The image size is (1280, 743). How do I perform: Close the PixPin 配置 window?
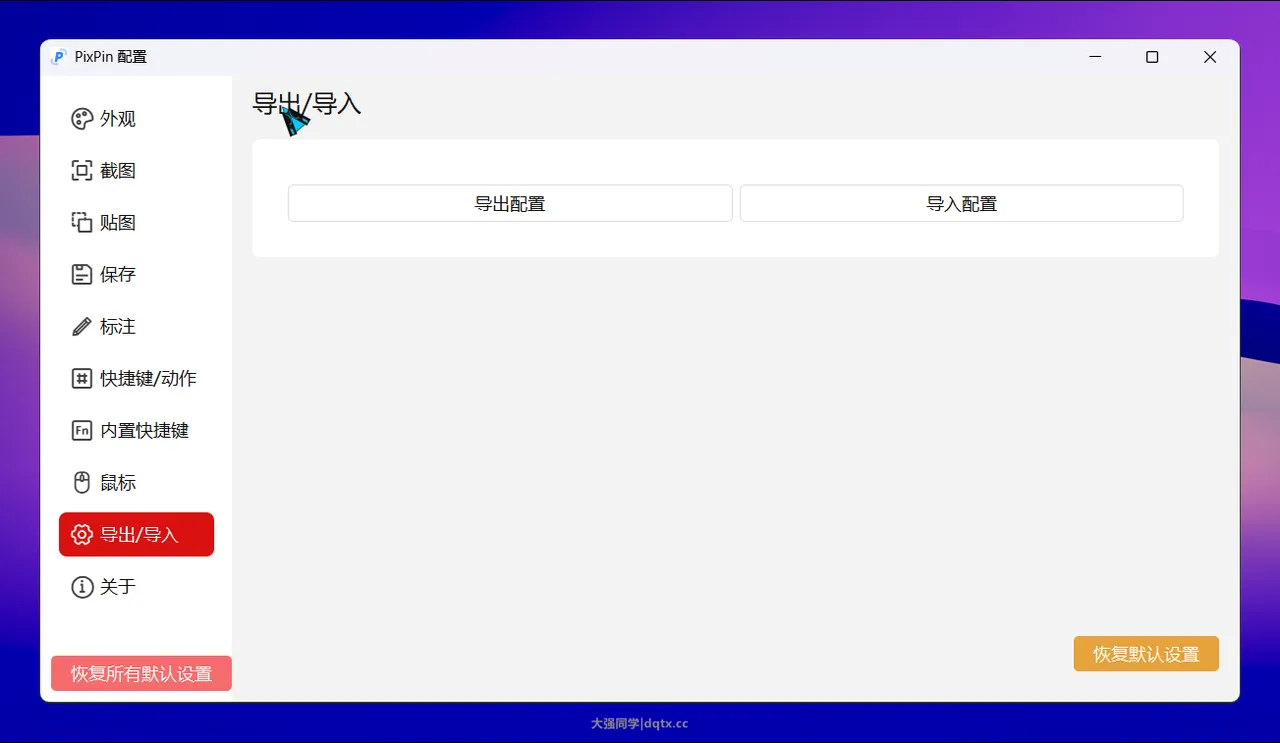tap(1210, 58)
